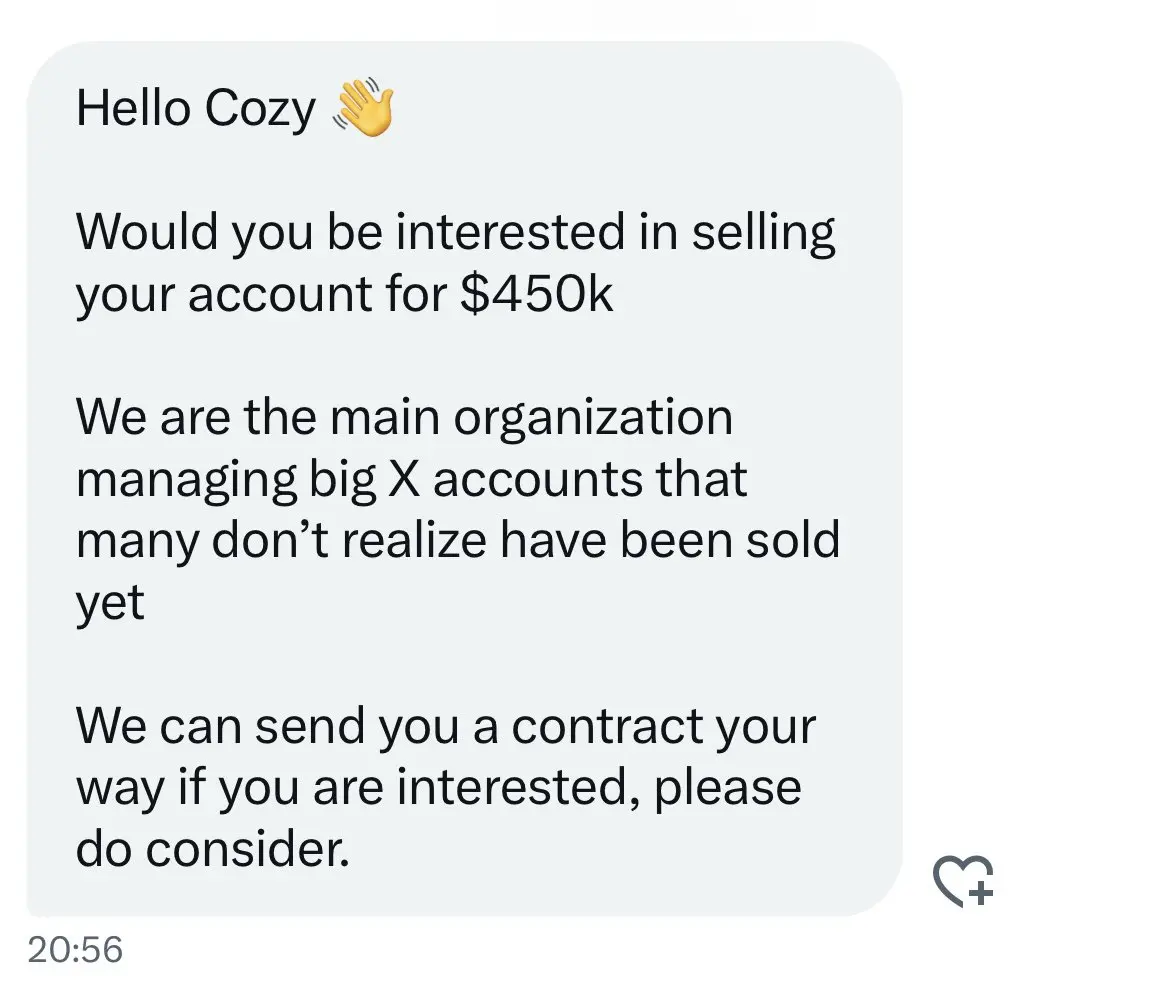Click the word 'yet' on its own line
Viewport: 1159px width, 986px height.
[110, 605]
